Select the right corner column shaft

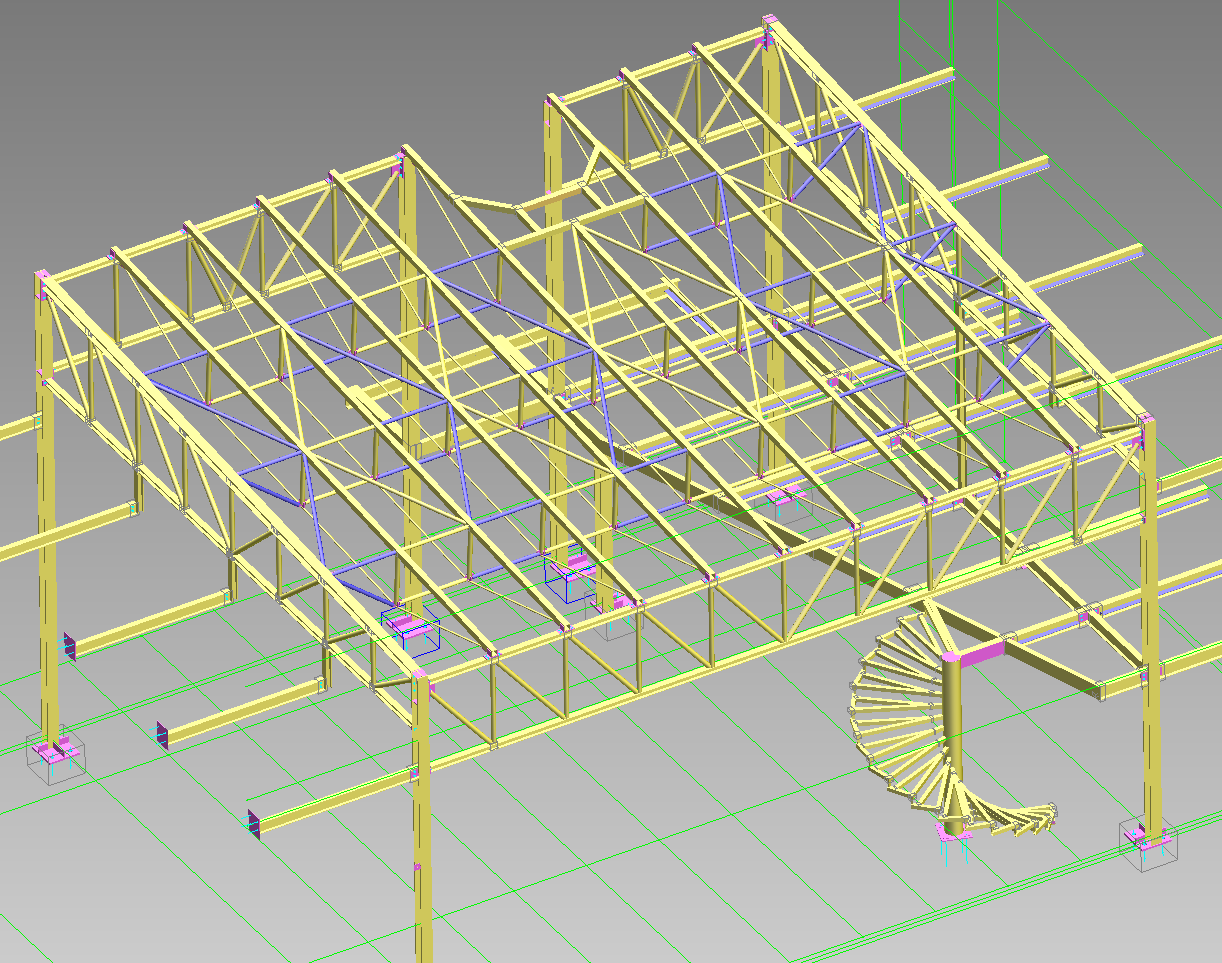tap(1150, 625)
